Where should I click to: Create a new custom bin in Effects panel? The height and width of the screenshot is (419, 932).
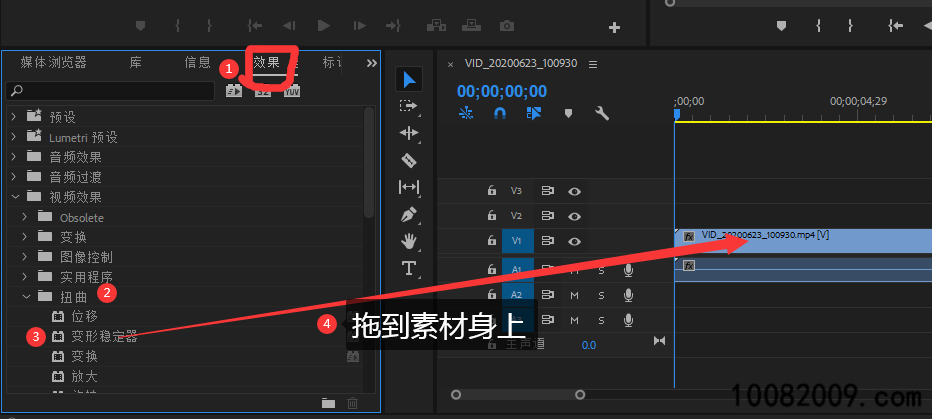(328, 403)
